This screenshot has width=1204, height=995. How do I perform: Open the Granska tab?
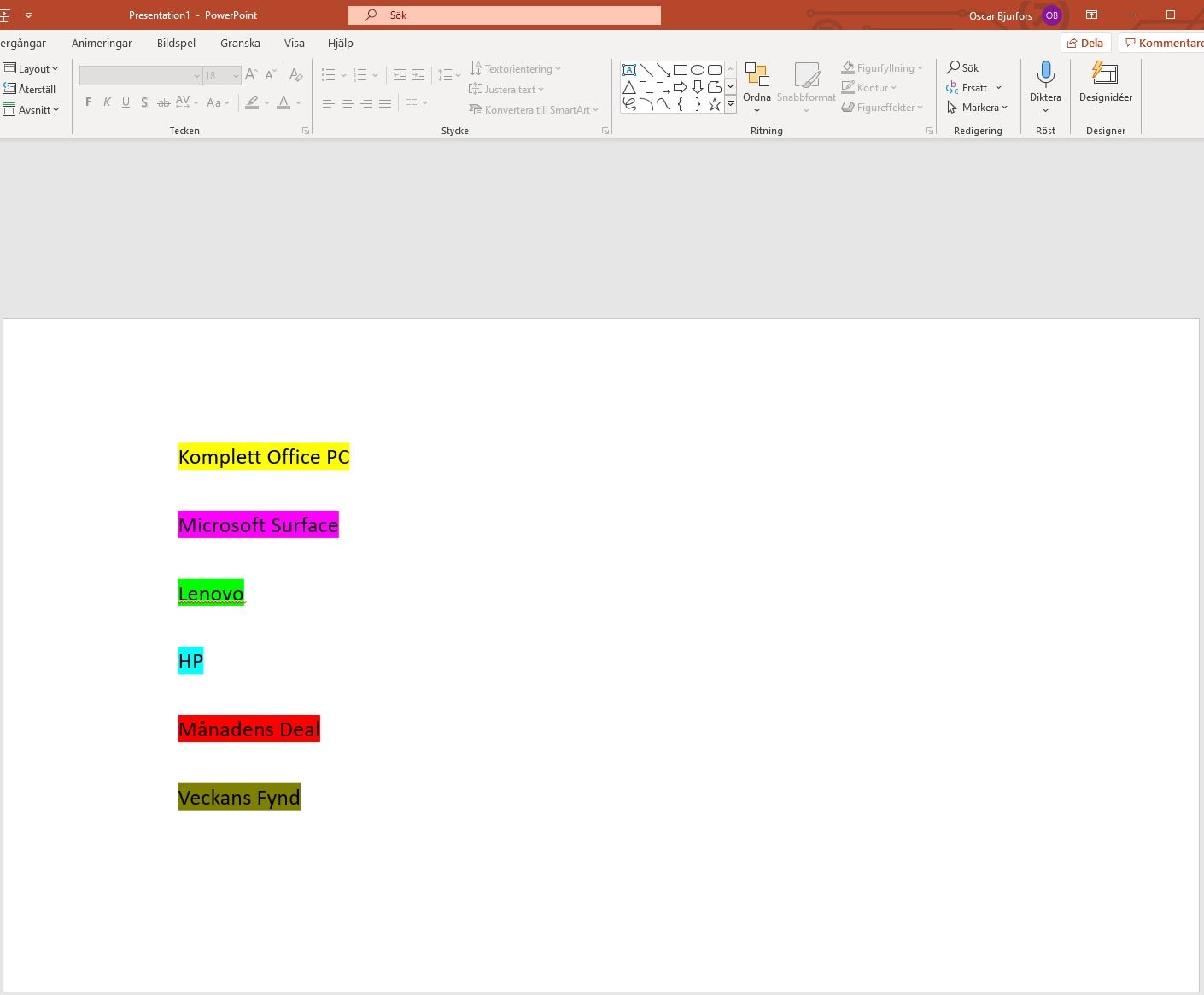(240, 43)
